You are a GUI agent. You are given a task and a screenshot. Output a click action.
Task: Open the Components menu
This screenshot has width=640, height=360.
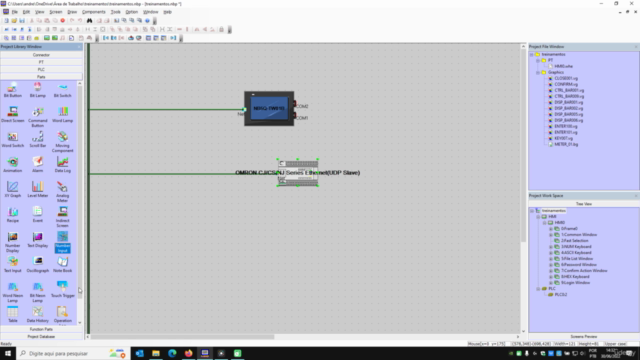tap(94, 12)
